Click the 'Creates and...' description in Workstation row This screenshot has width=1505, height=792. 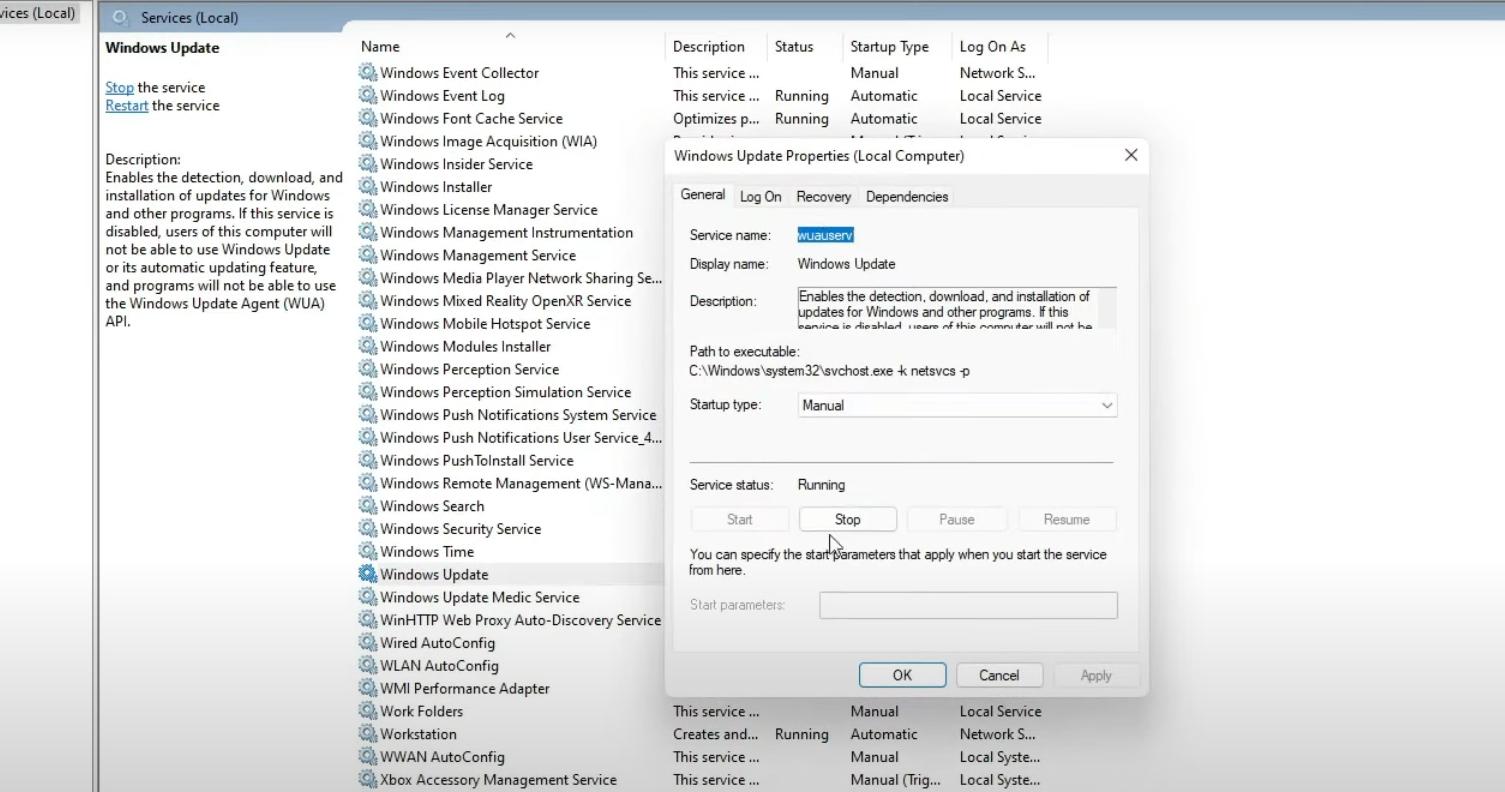pyautogui.click(x=716, y=734)
